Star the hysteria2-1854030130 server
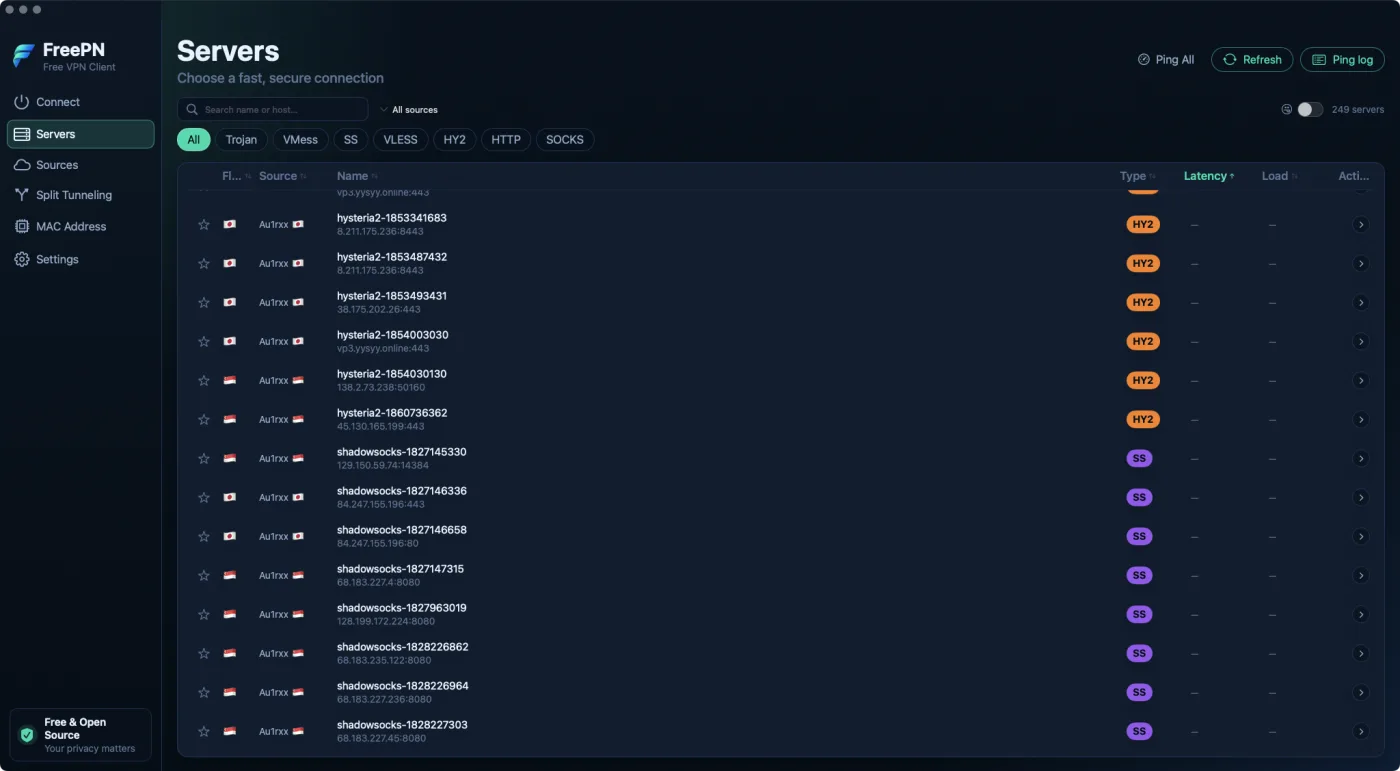The width and height of the screenshot is (1400, 771). [204, 381]
